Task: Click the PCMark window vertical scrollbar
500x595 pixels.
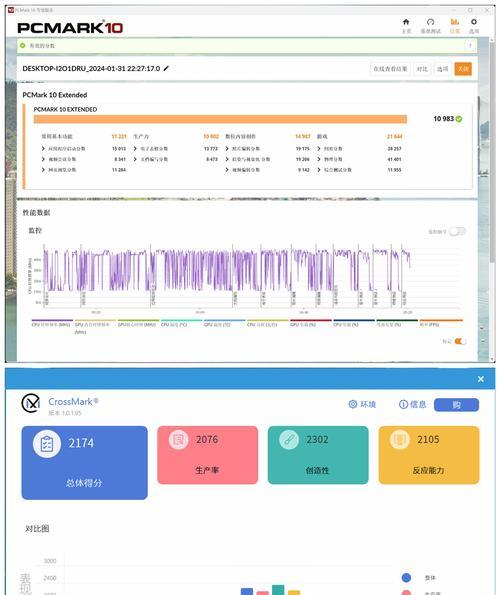Action: [x=492, y=152]
